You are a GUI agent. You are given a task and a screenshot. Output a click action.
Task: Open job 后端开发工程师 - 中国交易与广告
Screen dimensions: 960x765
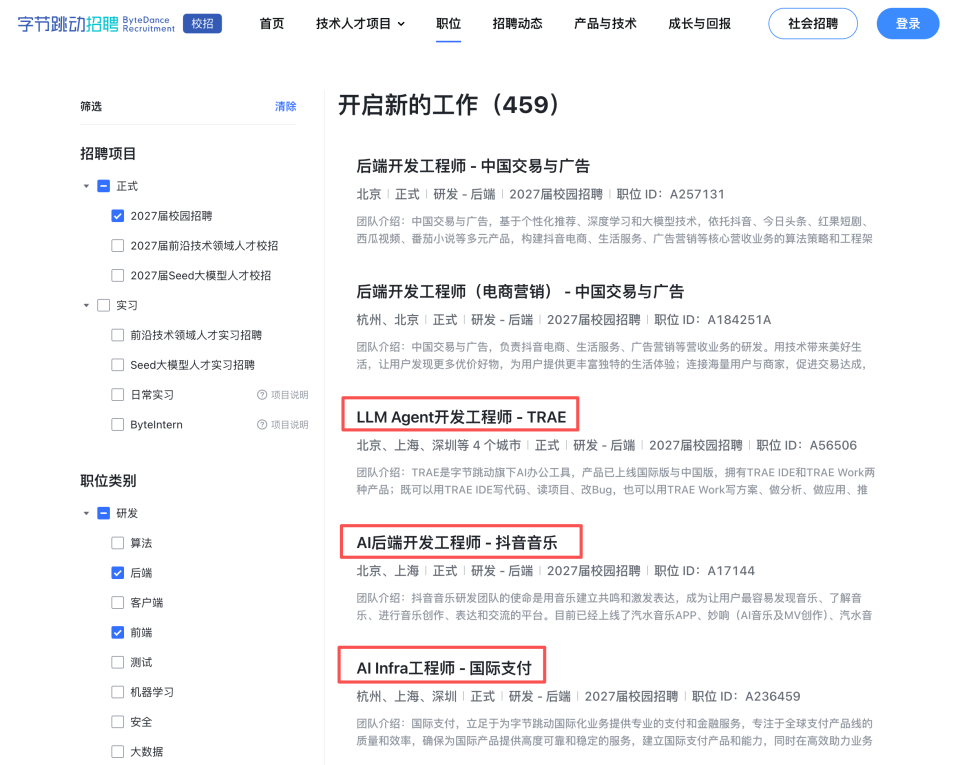pyautogui.click(x=473, y=166)
